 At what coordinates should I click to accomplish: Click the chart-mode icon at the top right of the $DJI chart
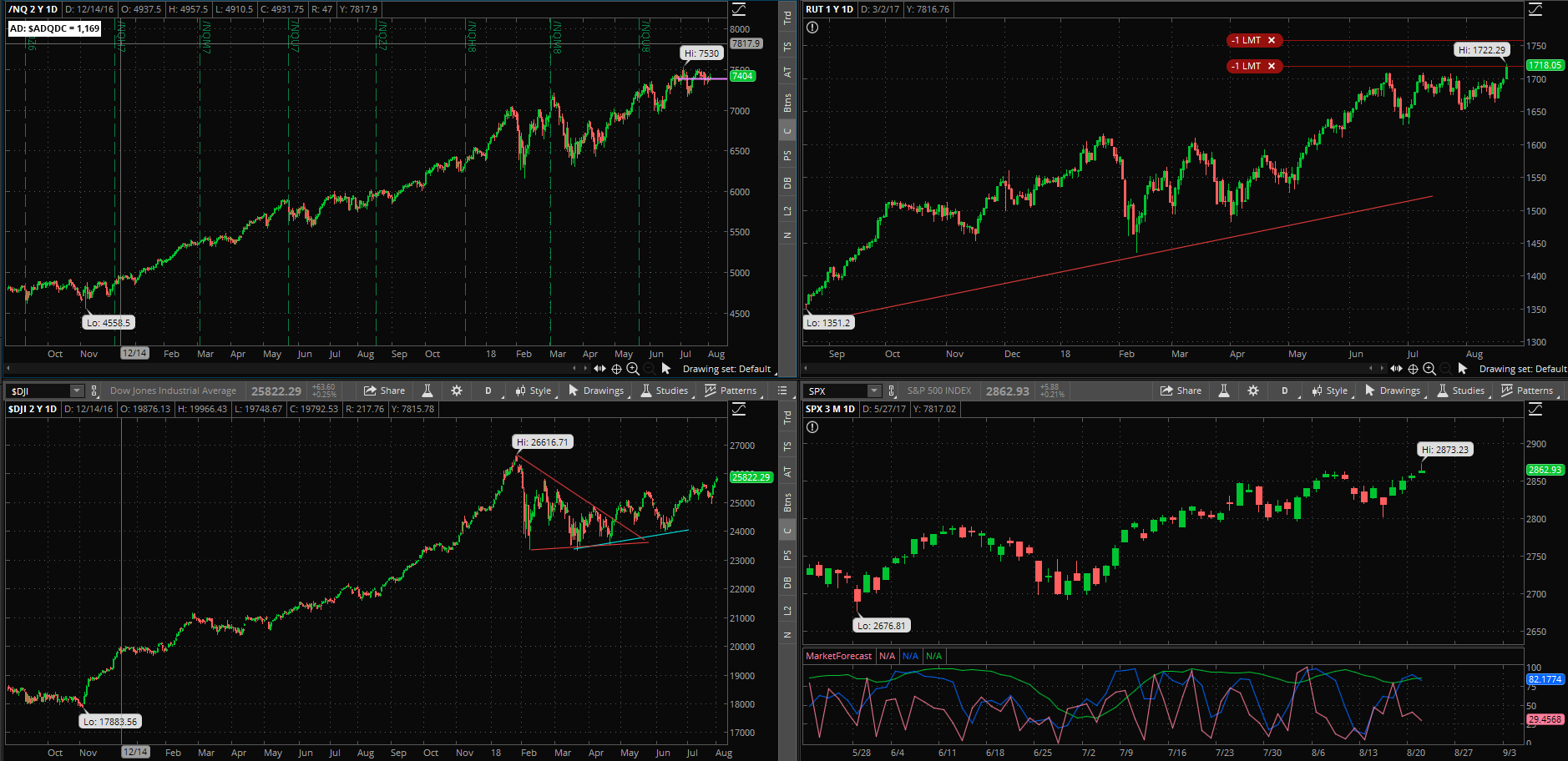tap(740, 409)
